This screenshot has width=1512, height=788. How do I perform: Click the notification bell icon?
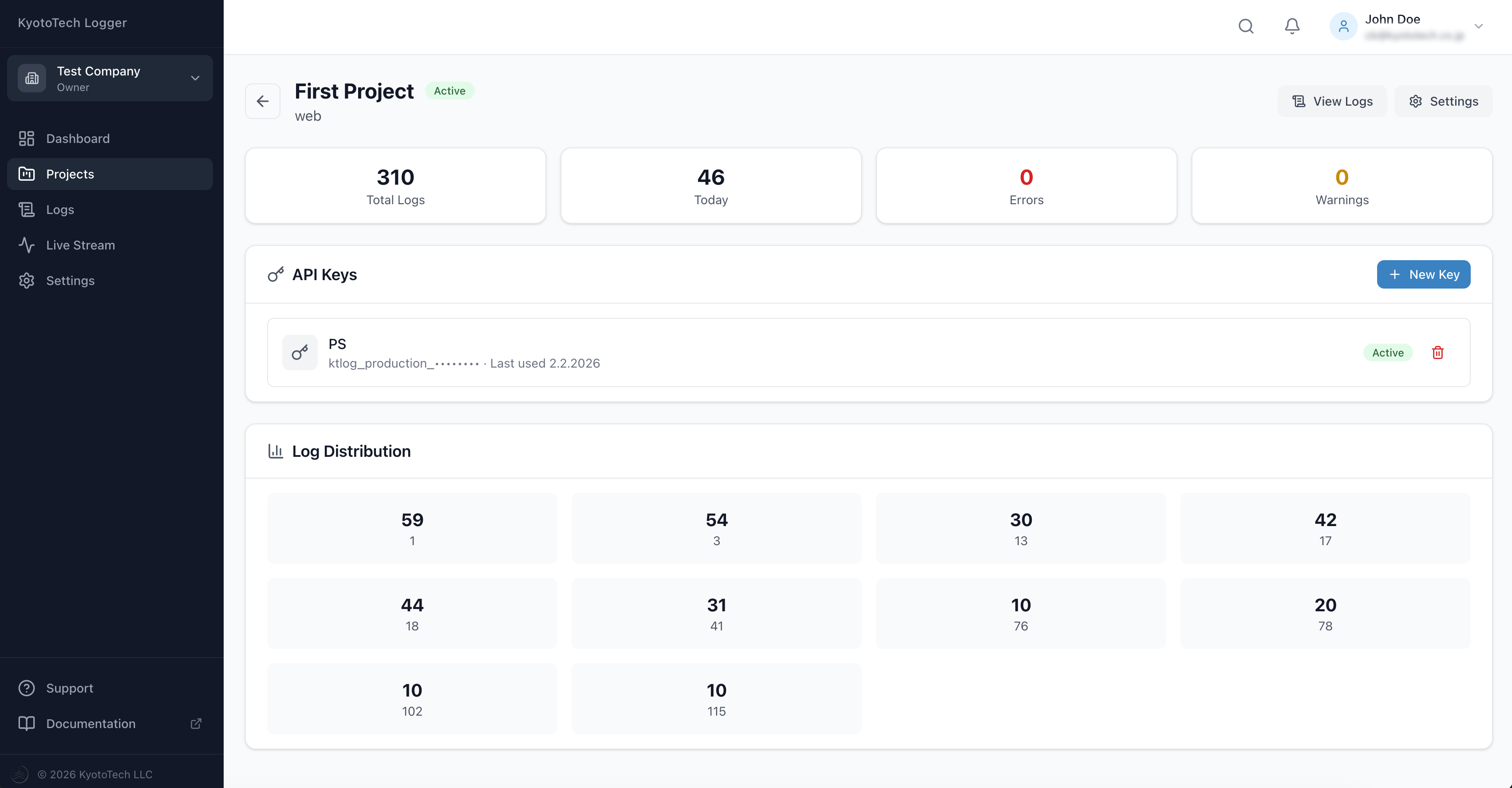point(1291,26)
